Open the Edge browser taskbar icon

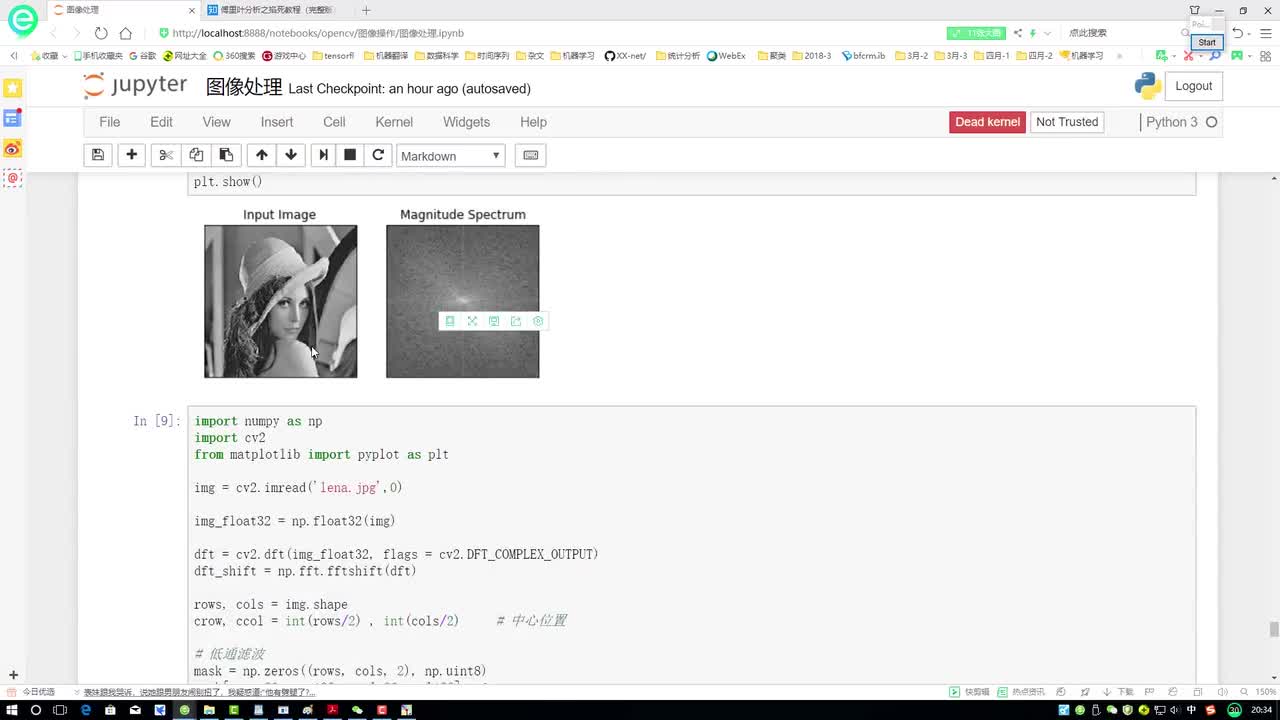tap(85, 710)
